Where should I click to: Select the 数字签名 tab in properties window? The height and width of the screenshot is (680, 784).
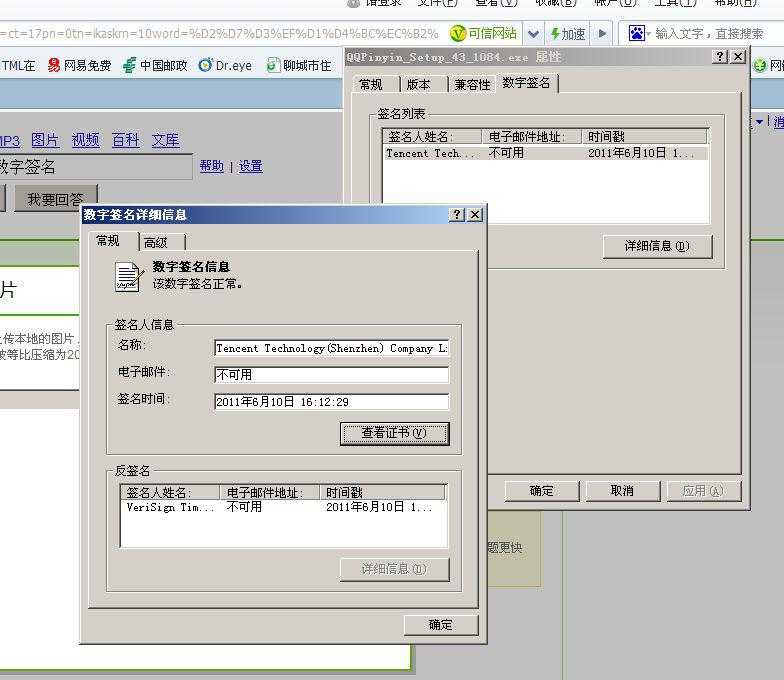coord(526,83)
